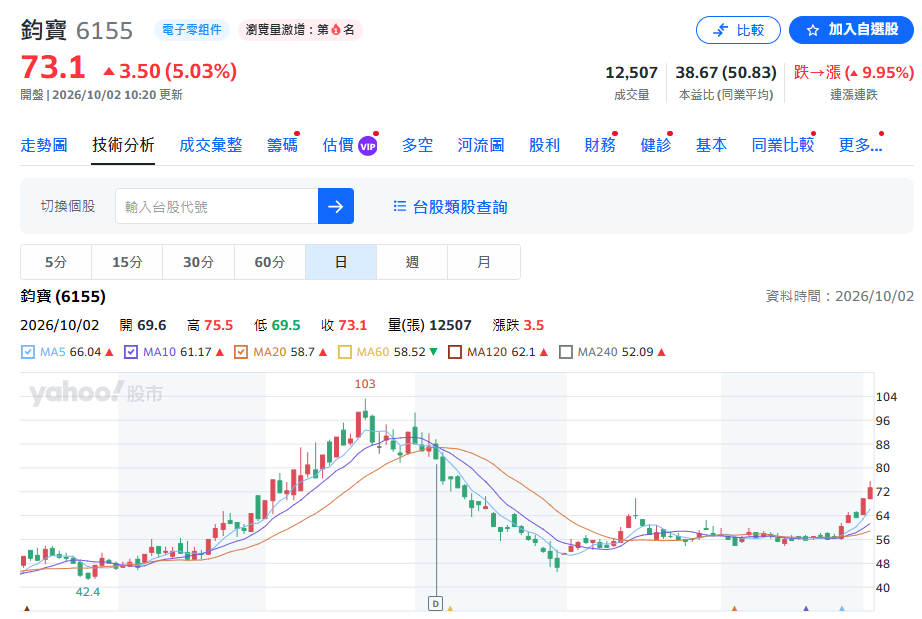
Task: Switch to the 走勢圖 tab
Action: click(44, 145)
